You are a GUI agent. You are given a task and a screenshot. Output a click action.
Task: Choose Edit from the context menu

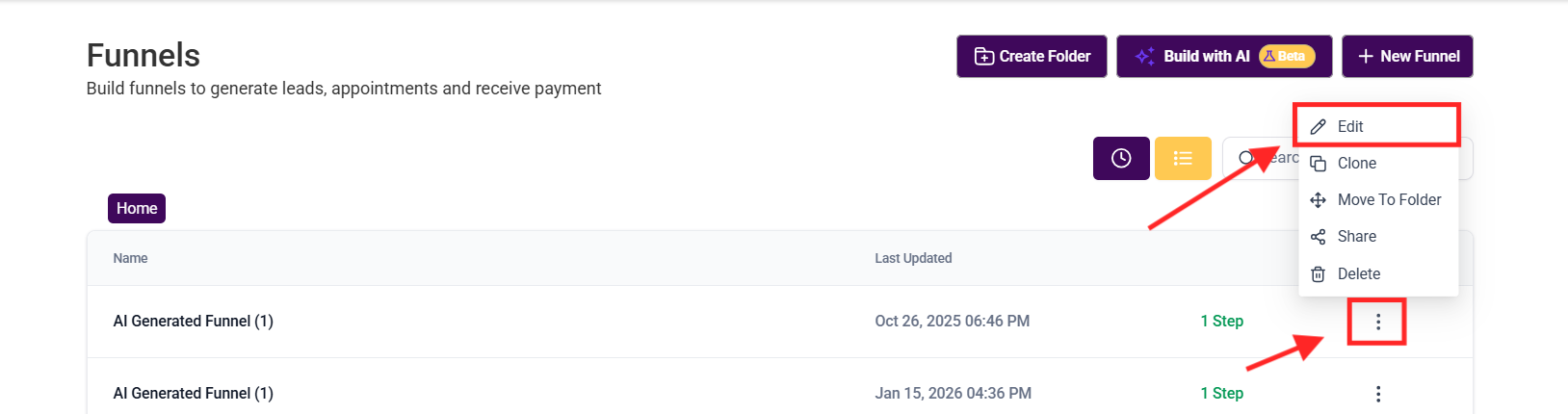click(x=1350, y=126)
